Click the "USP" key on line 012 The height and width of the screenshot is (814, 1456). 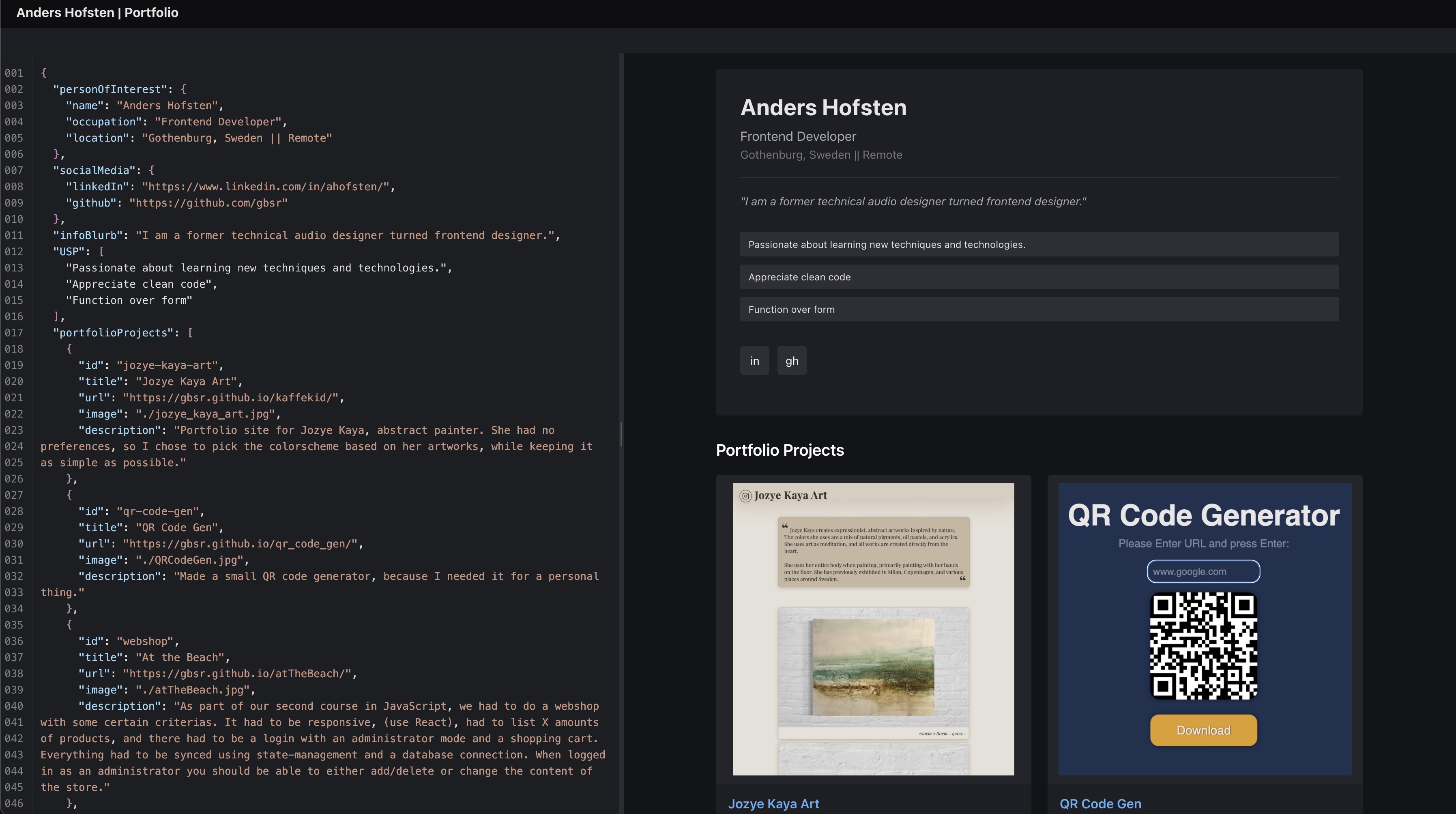tap(69, 252)
